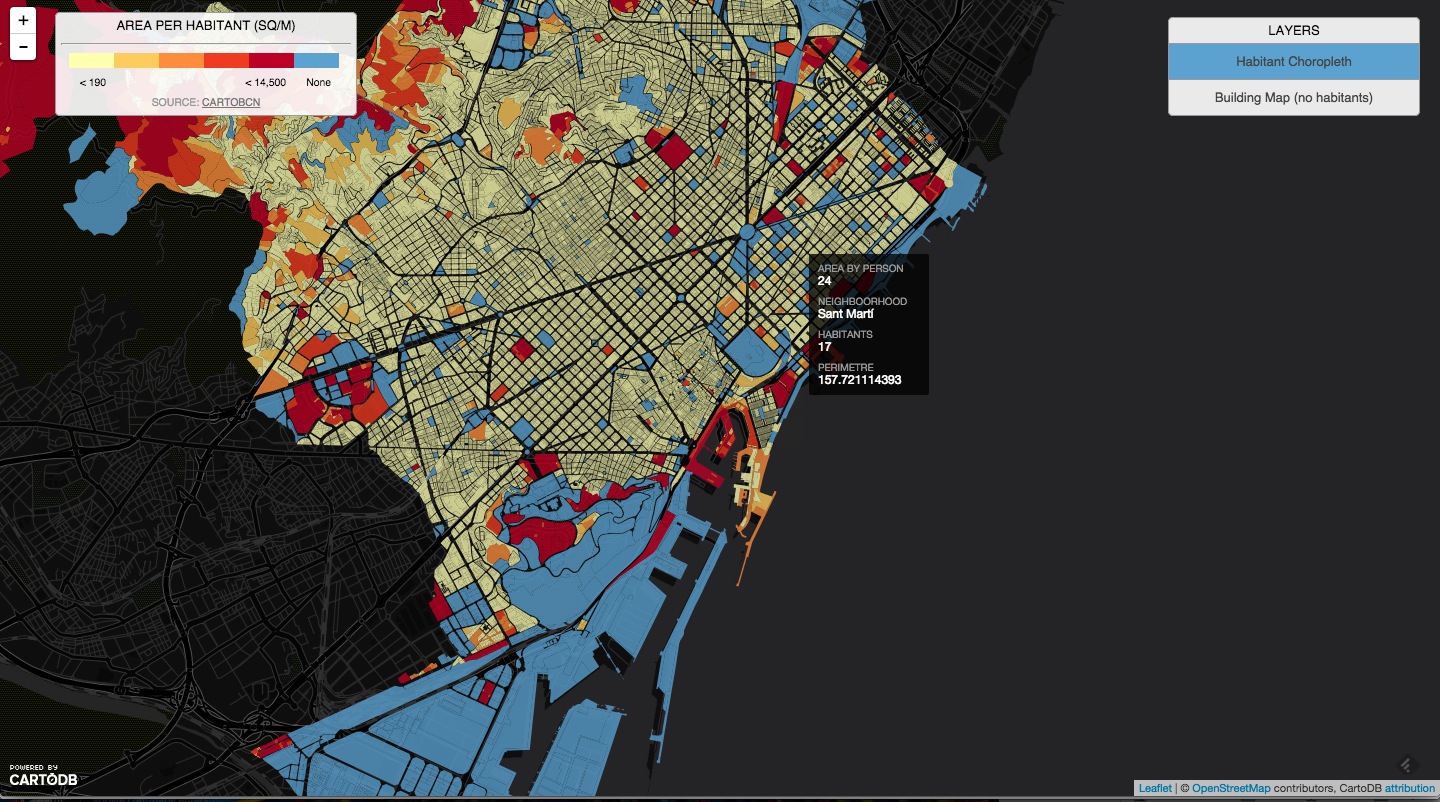Screen dimensions: 1440x802
Task: Switch to Building Map (no habitants) layer
Action: click(1293, 98)
